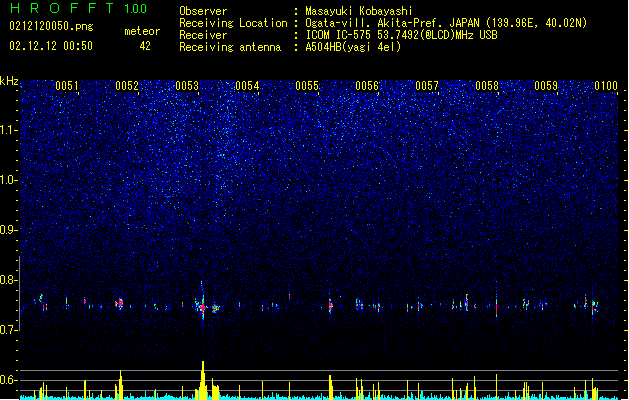Click the 1.1 kHz axis label

(8, 130)
